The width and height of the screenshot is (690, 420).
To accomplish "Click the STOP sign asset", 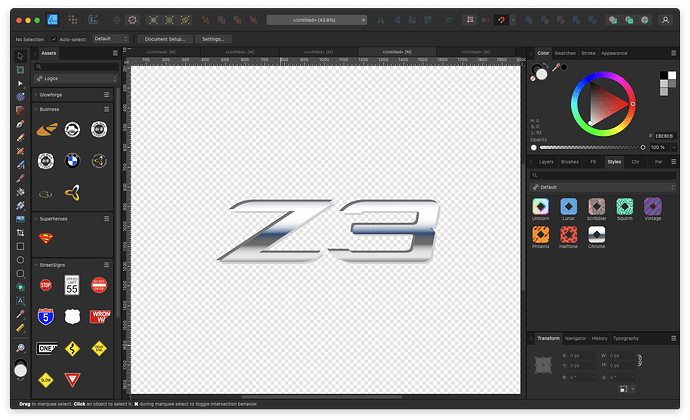I will (46, 285).
